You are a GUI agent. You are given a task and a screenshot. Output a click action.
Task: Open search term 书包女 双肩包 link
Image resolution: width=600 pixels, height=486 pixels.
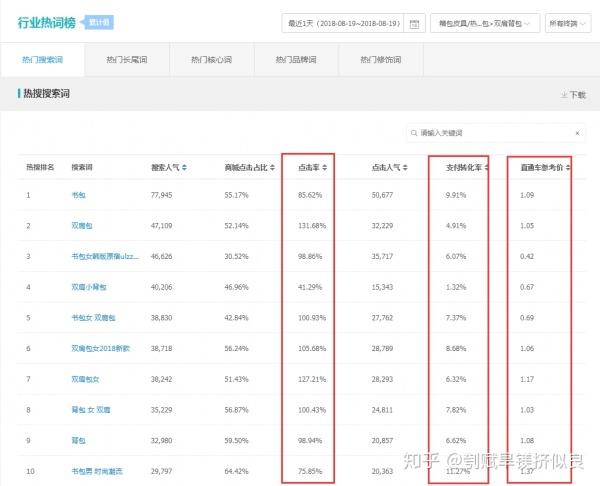tap(93, 318)
